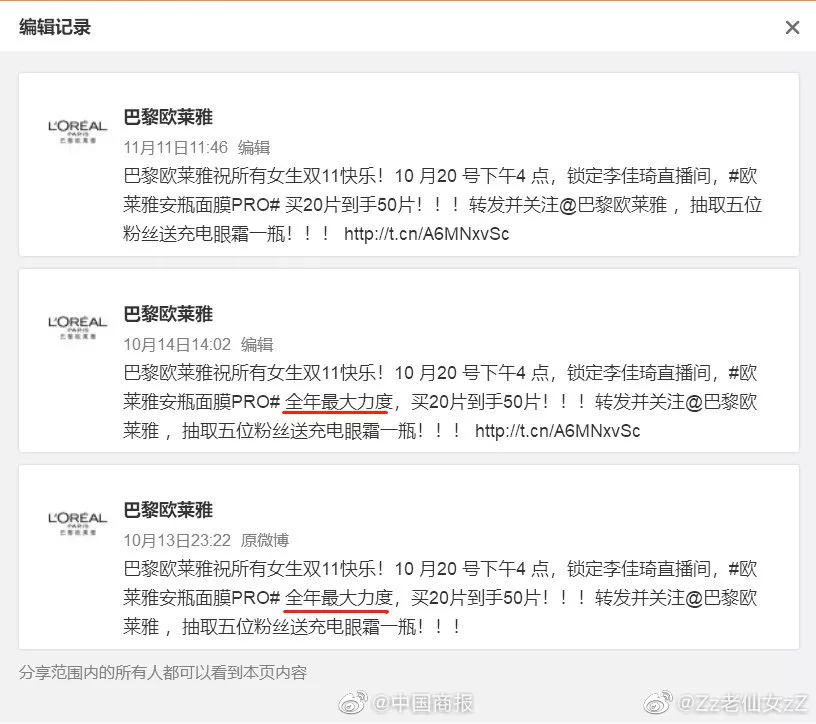816x724 pixels.
Task: Click timestamp 10月13日23:22
Action: [177, 540]
